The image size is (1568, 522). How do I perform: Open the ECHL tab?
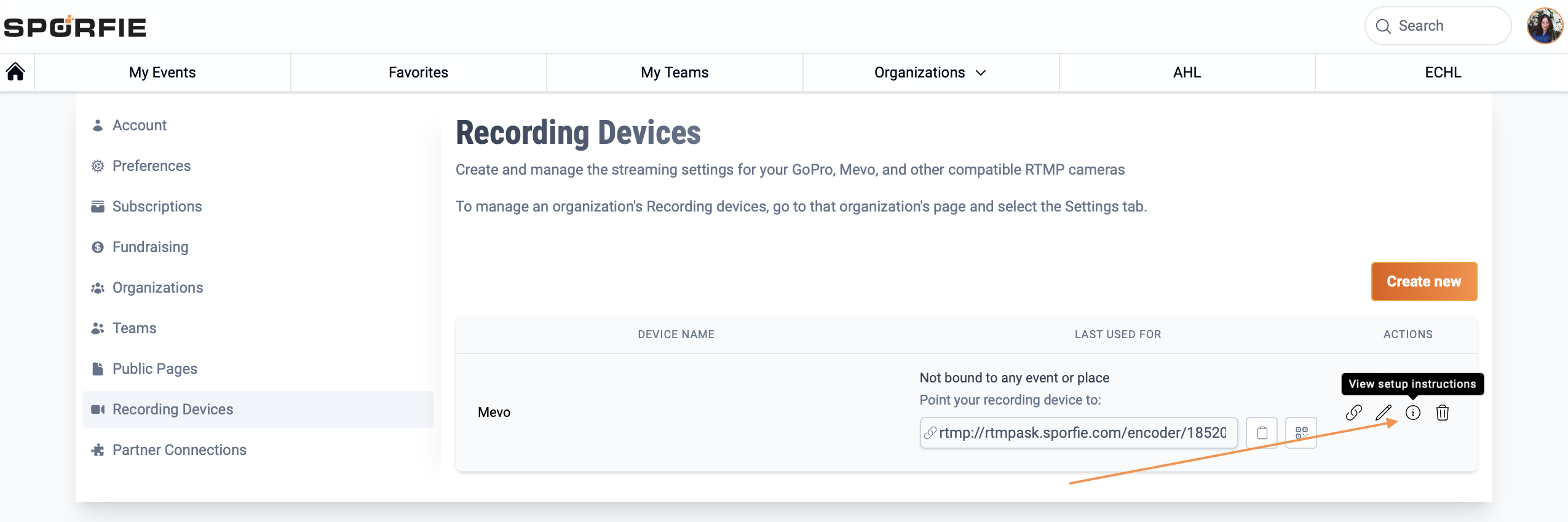point(1443,73)
